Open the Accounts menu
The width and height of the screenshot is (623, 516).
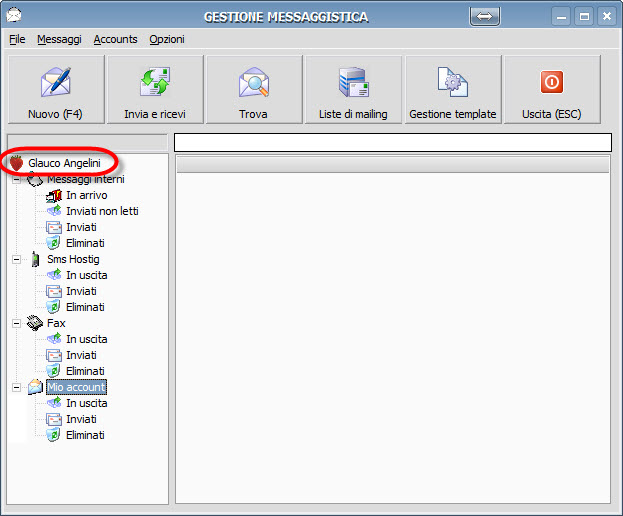(x=115, y=39)
